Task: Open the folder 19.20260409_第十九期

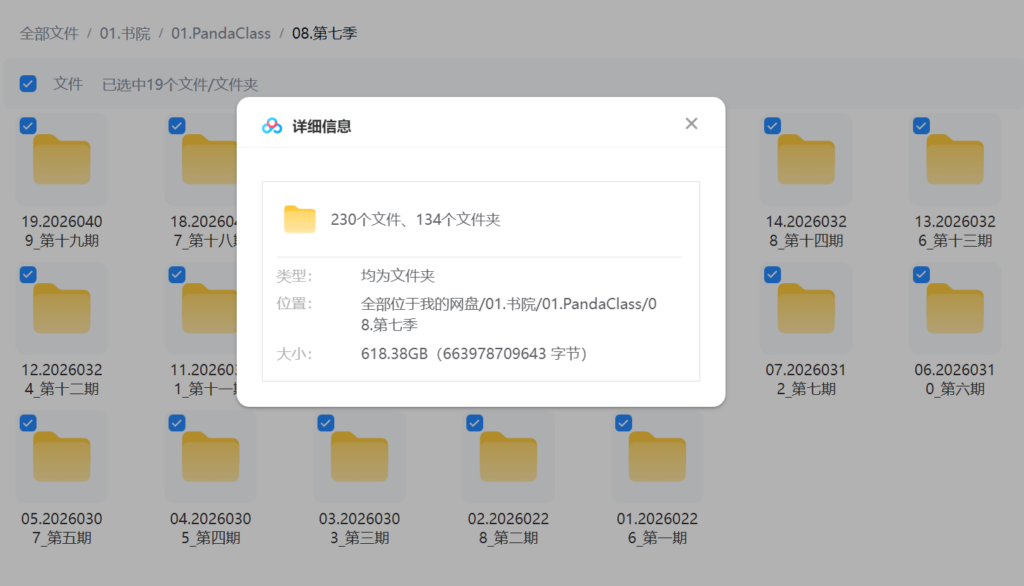Action: (x=61, y=160)
